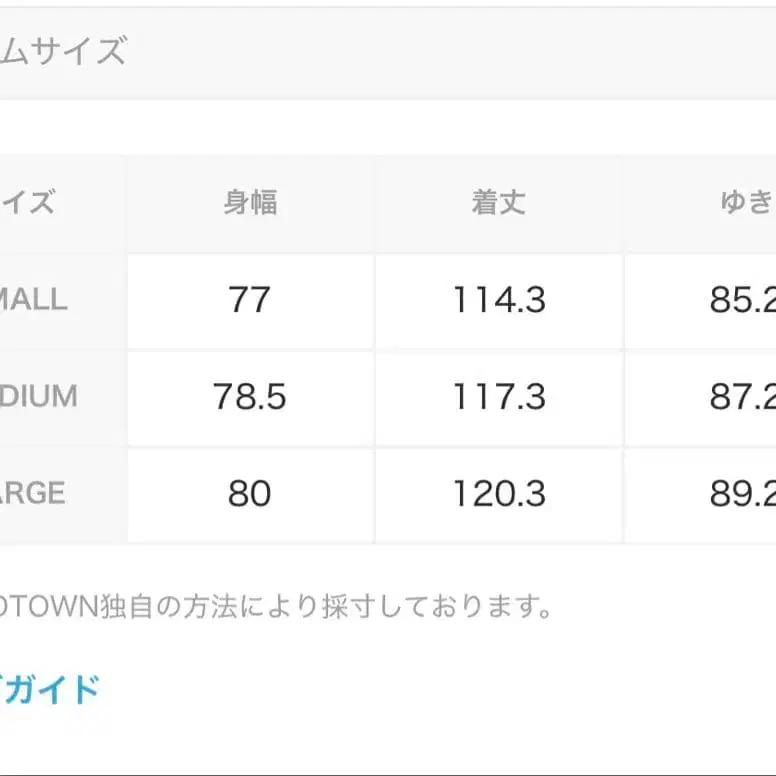The width and height of the screenshot is (776, 776).
Task: Click the 85.2 sleeve value
Action: (x=742, y=300)
